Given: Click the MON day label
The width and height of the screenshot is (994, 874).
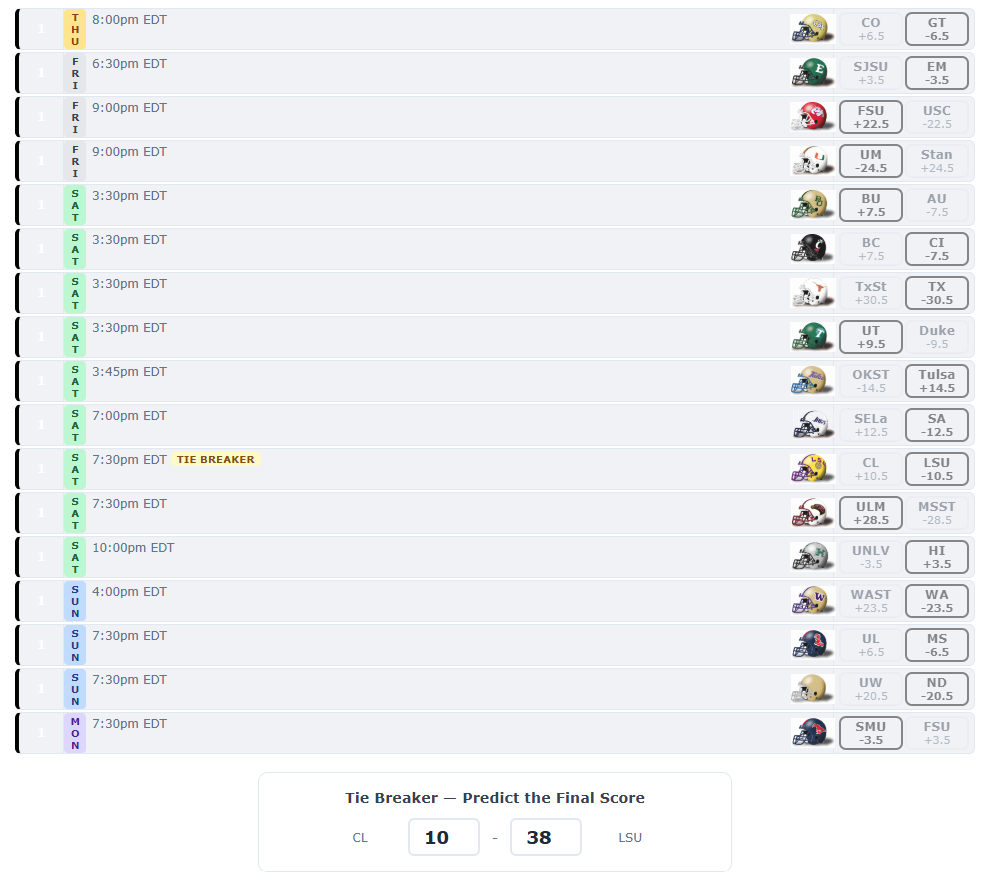Looking at the screenshot, I should (75, 733).
